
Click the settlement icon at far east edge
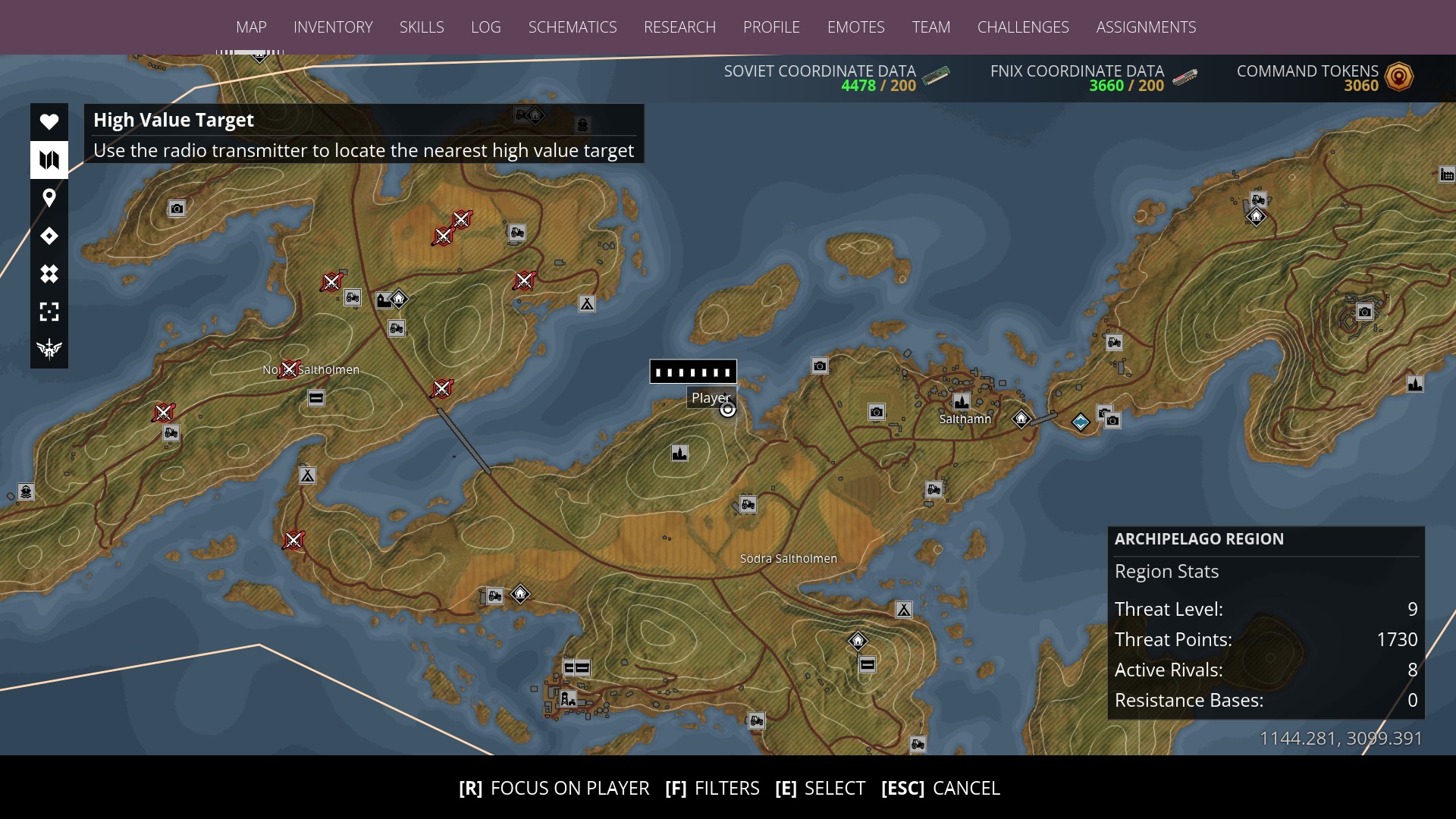(1415, 384)
